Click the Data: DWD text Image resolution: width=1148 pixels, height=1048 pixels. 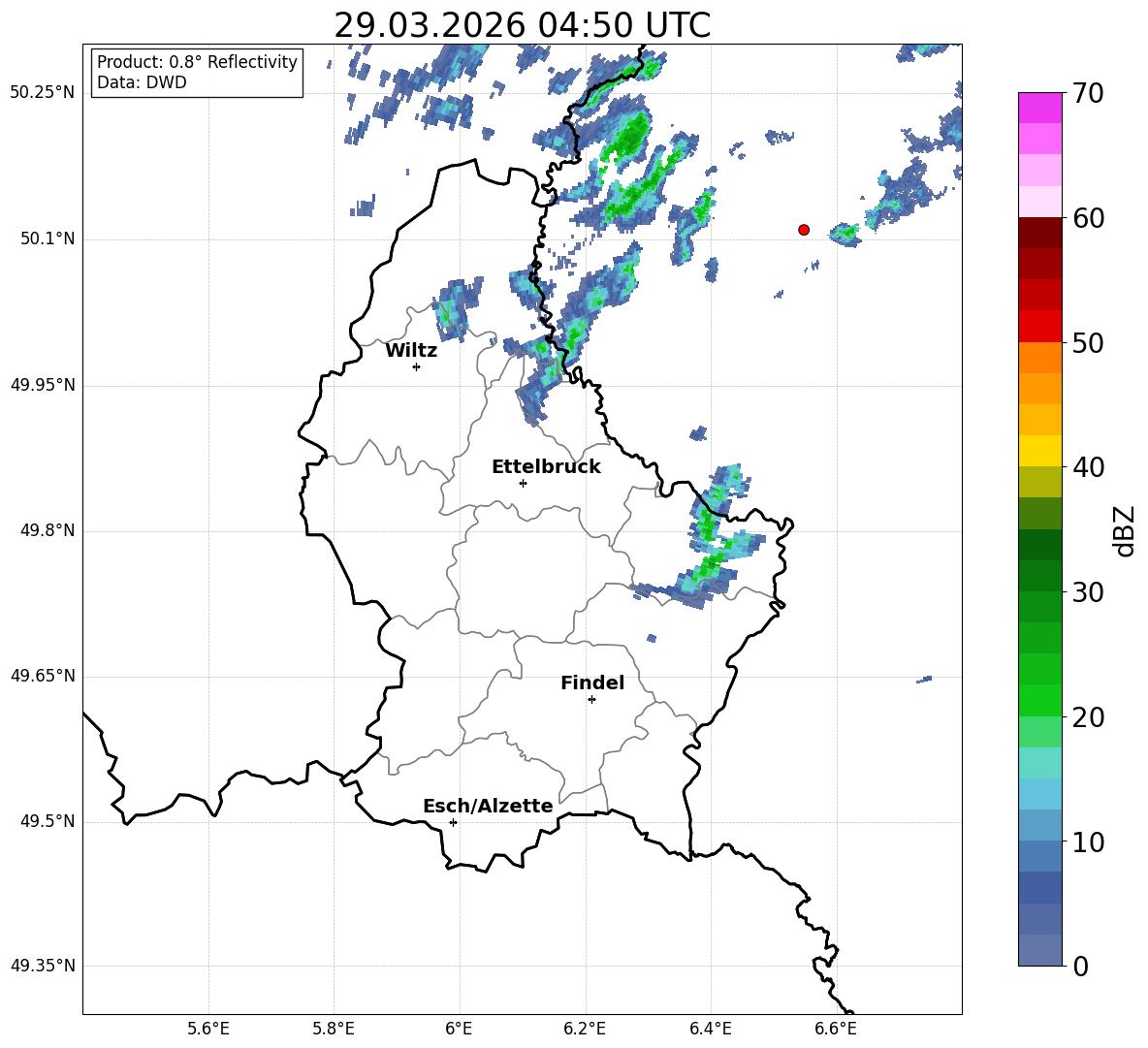pos(142,82)
